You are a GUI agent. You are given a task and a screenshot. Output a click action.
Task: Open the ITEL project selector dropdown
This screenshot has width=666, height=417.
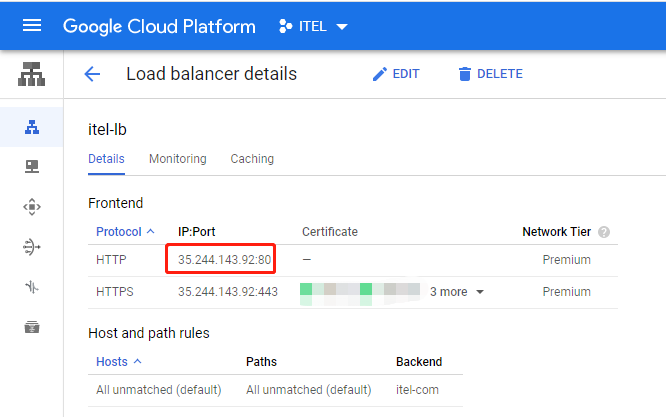click(313, 26)
